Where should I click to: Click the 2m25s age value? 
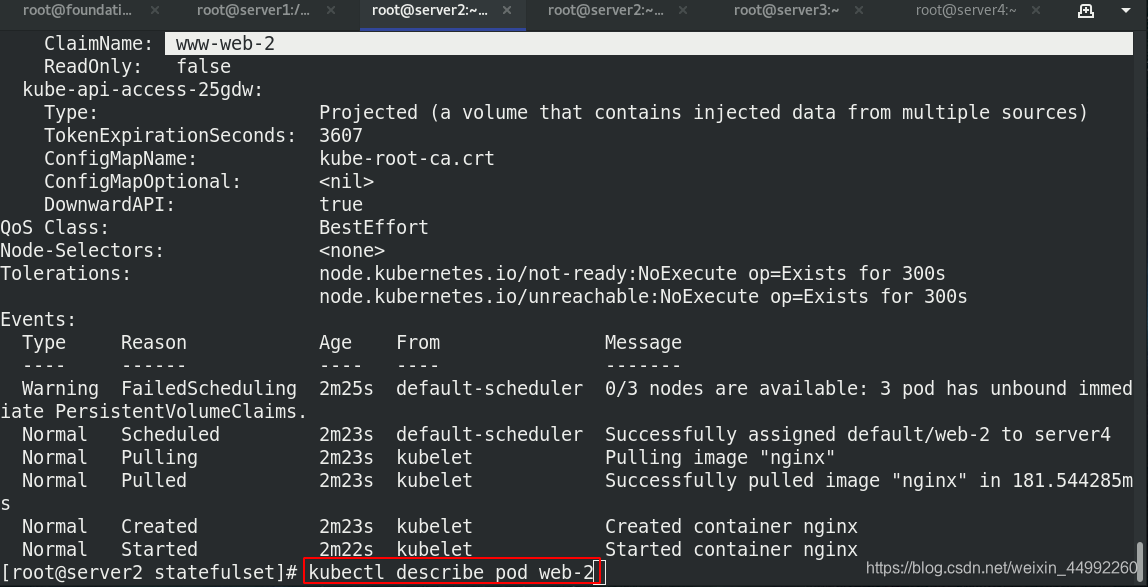click(x=346, y=389)
